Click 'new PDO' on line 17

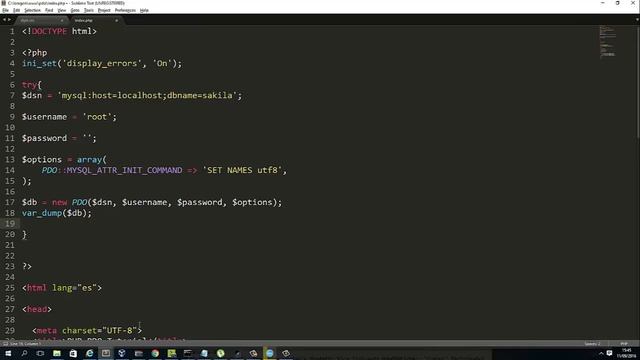point(70,202)
